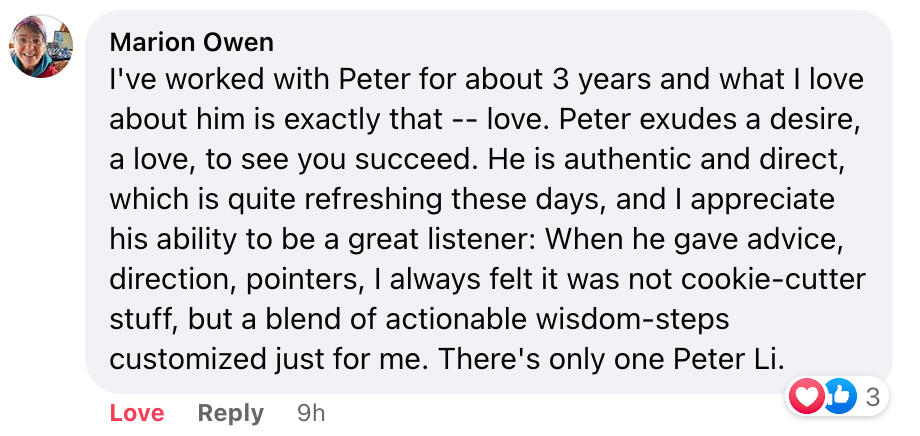This screenshot has height=436, width=920.
Task: Show who reacted via the count 3
Action: coord(872,397)
